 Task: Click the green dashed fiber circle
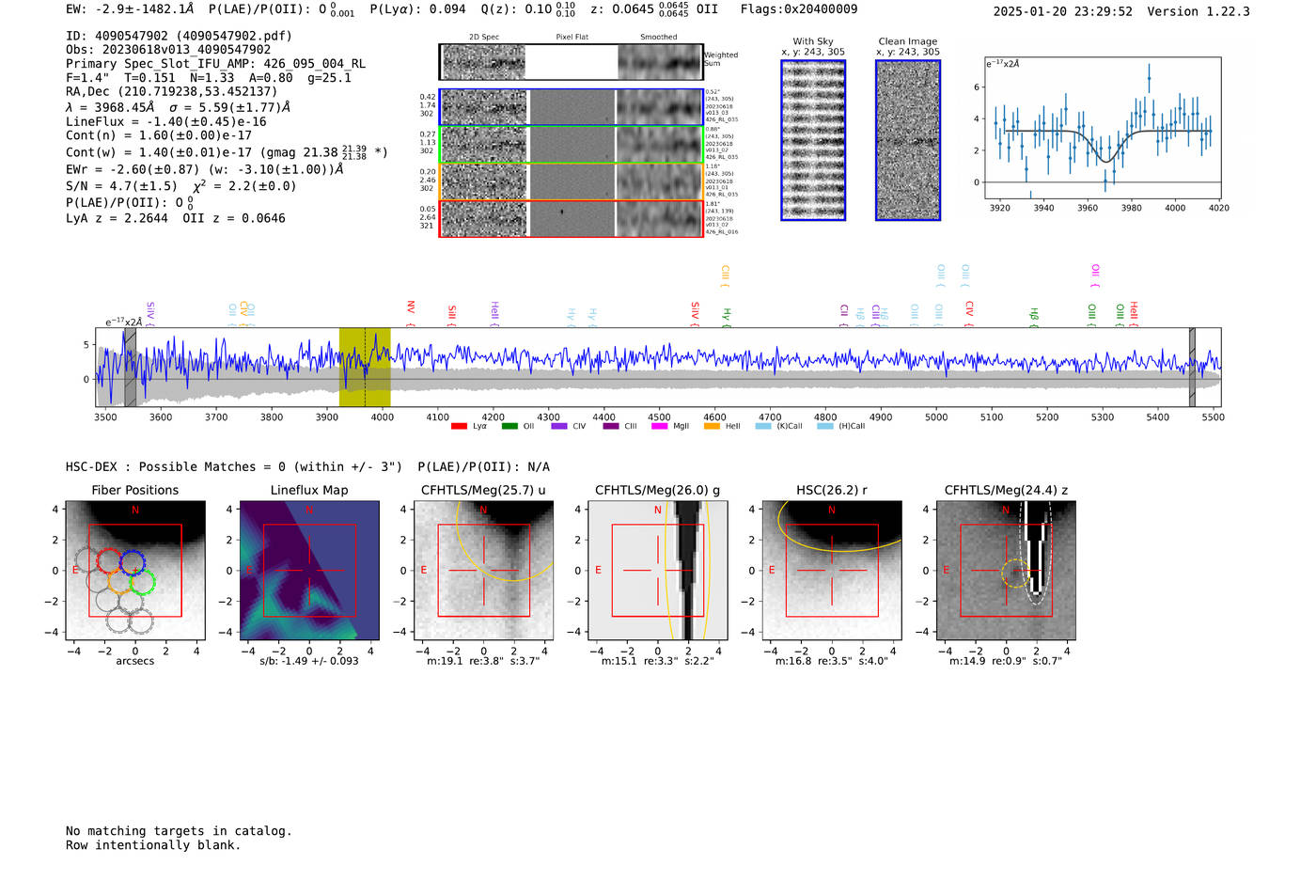point(143,582)
